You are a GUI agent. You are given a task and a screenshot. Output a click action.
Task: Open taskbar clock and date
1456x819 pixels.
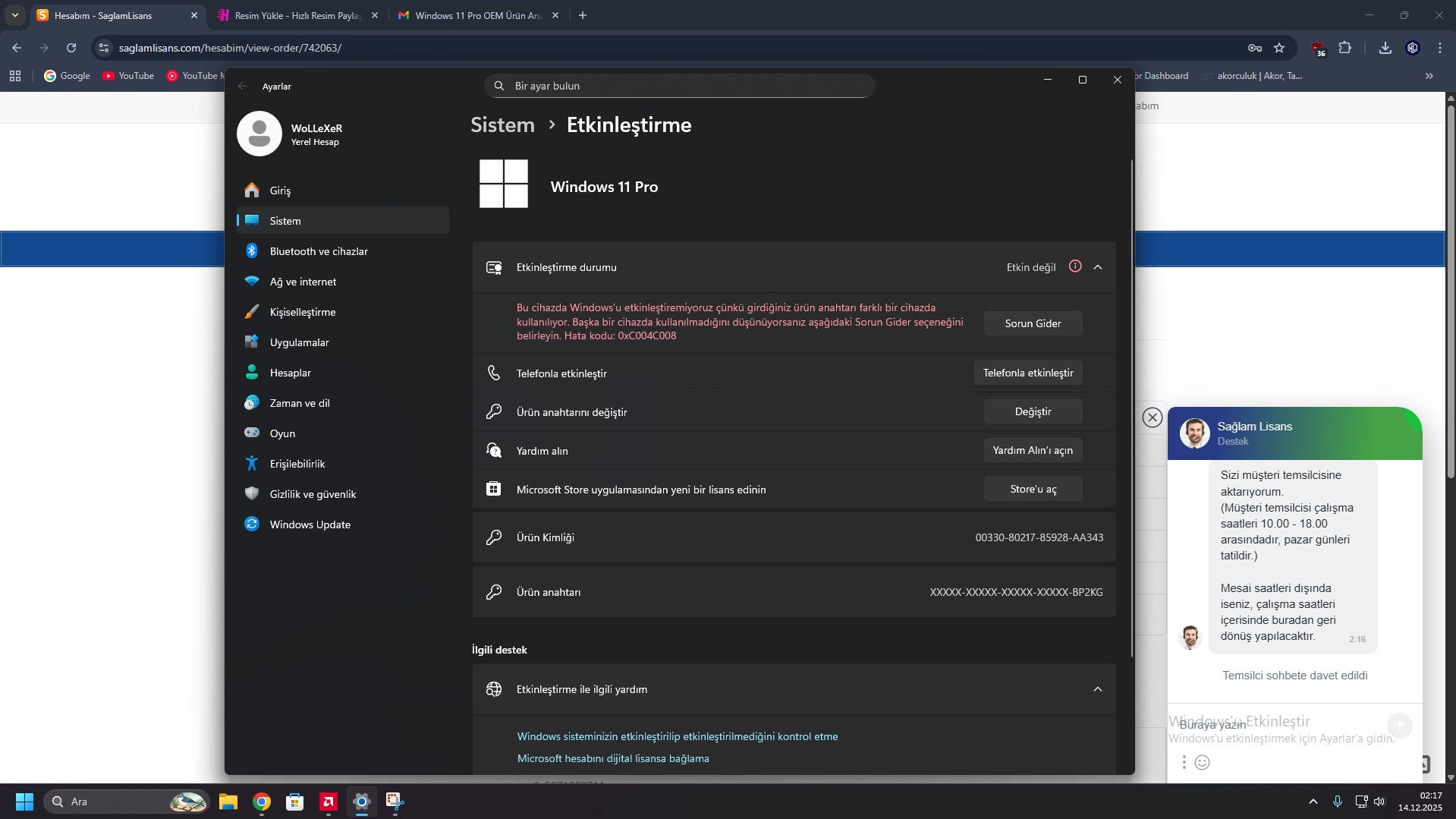1420,802
